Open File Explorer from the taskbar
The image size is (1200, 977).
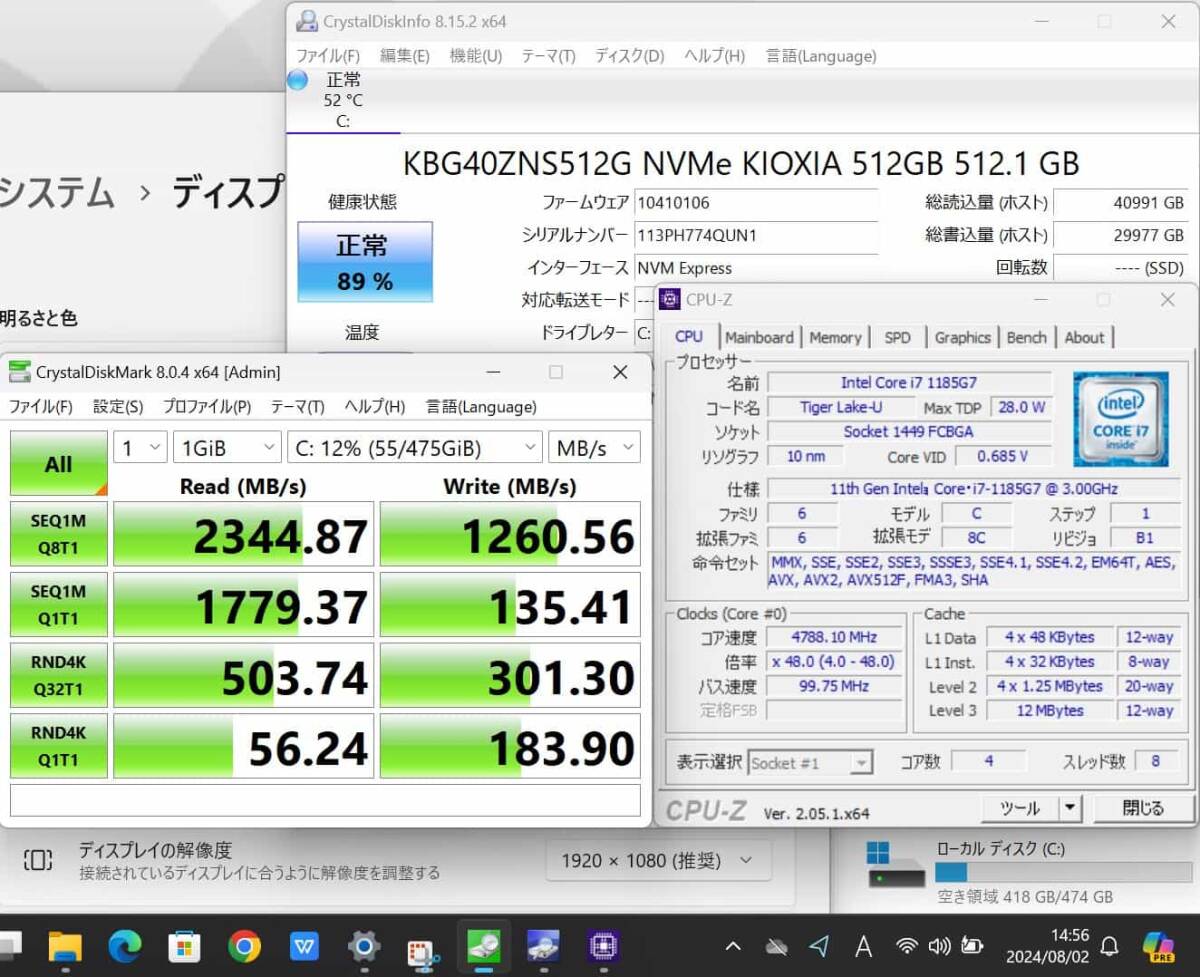(65, 945)
